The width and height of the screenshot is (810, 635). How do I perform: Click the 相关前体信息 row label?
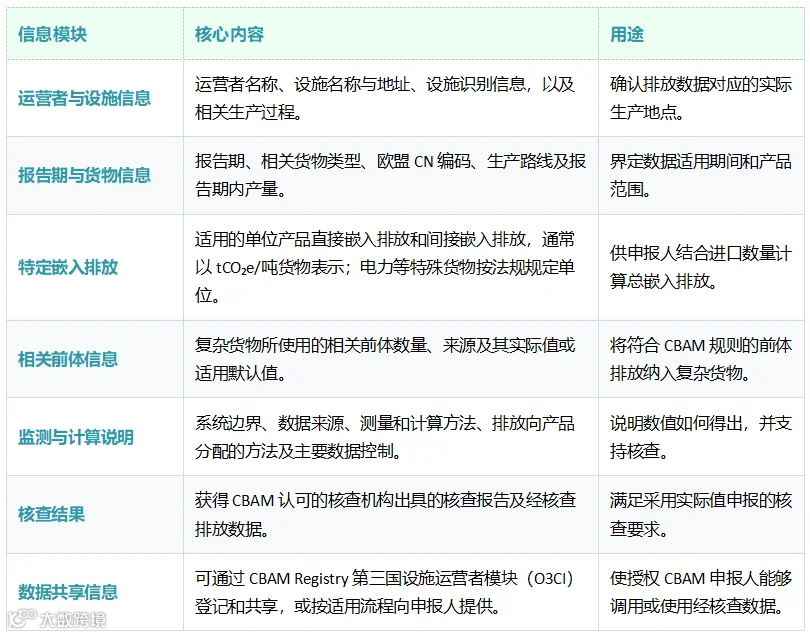[x=68, y=360]
